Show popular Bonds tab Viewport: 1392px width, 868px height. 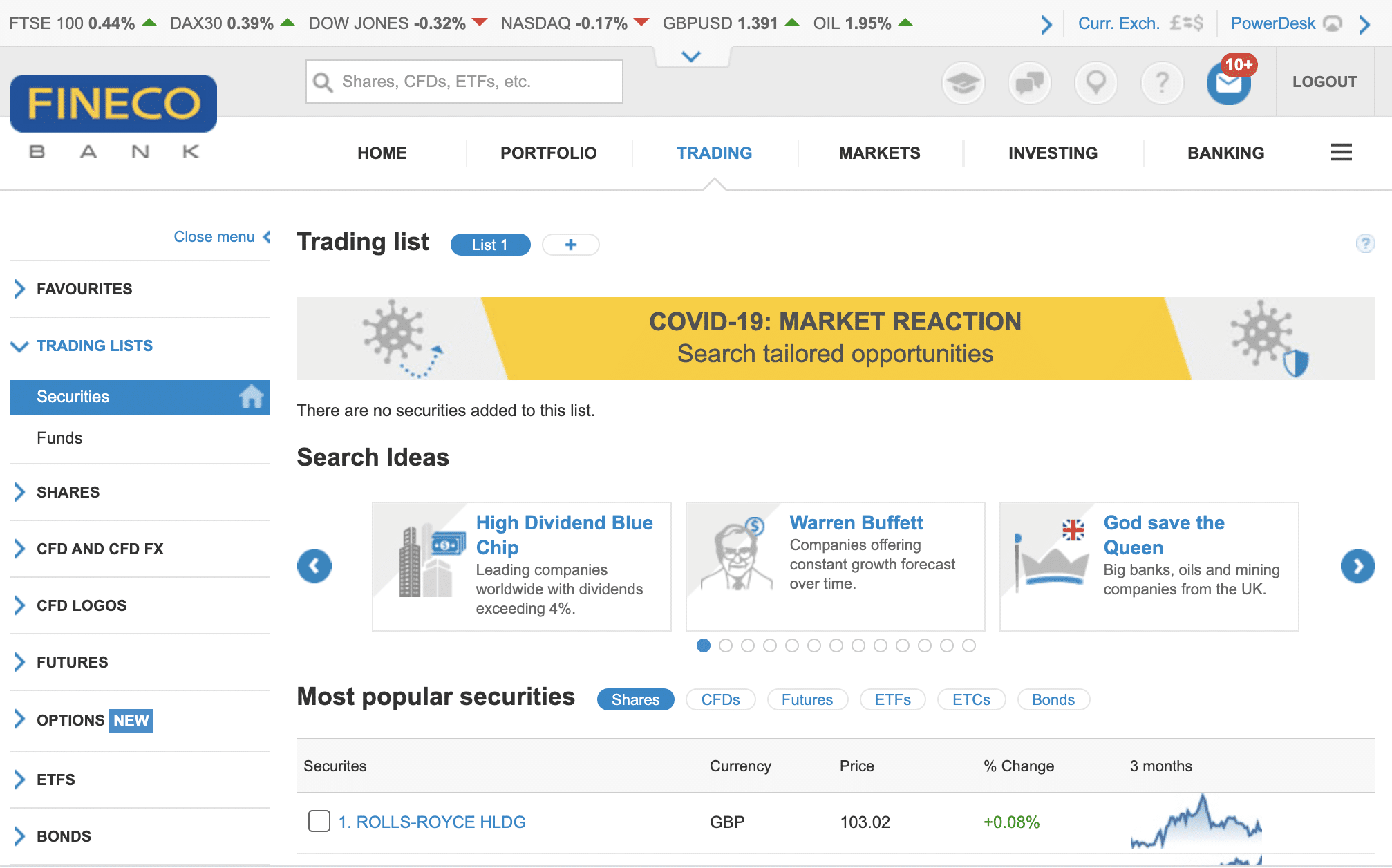(1053, 699)
